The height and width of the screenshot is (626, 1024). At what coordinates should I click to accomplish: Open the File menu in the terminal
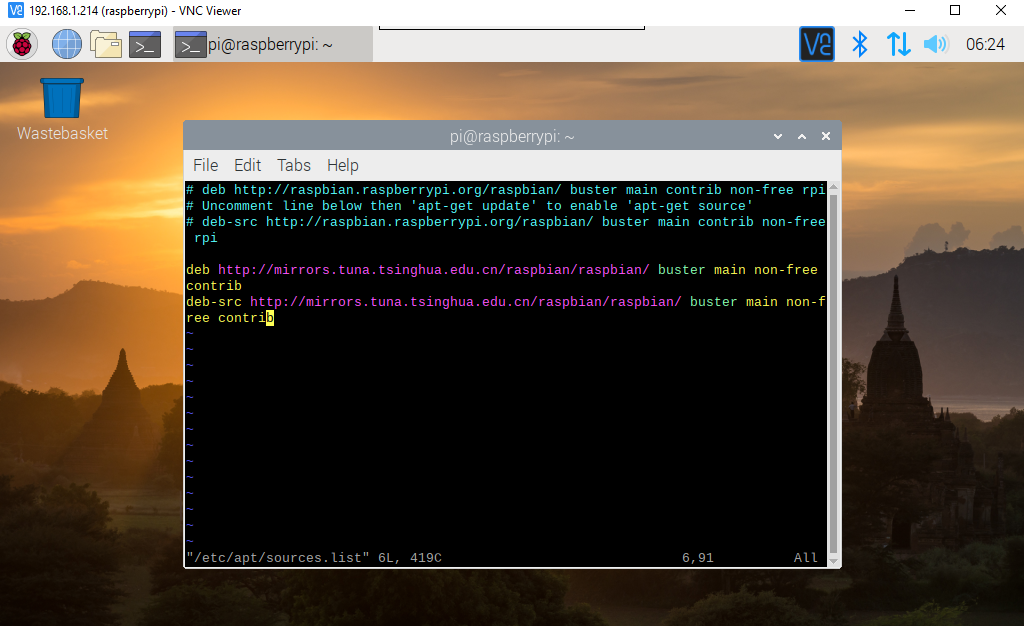(206, 165)
